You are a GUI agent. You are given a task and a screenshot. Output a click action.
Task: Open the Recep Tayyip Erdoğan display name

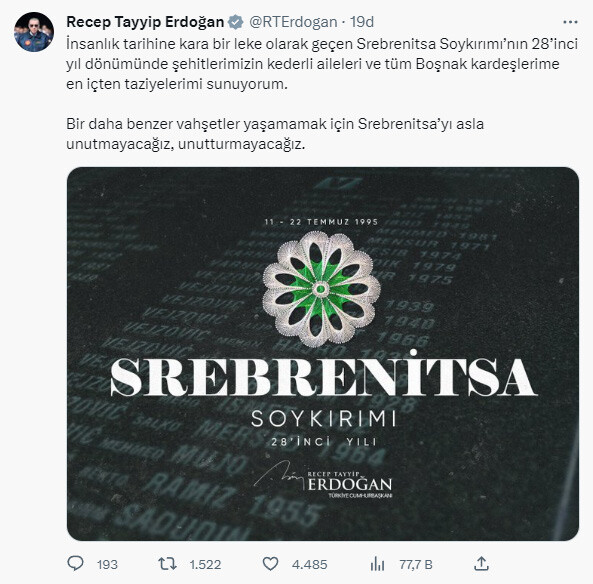145,22
